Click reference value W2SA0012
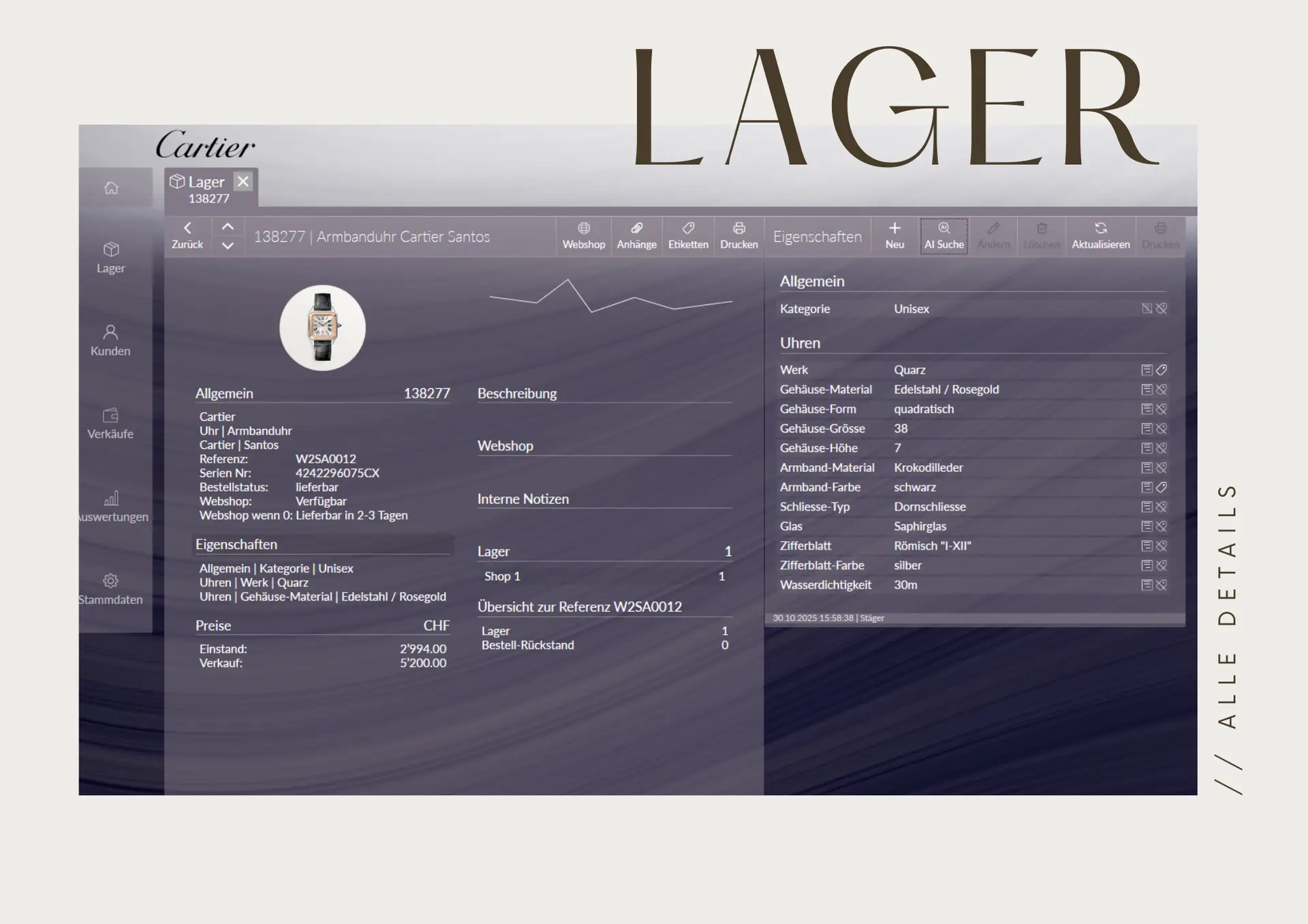The image size is (1308, 924). [x=326, y=459]
